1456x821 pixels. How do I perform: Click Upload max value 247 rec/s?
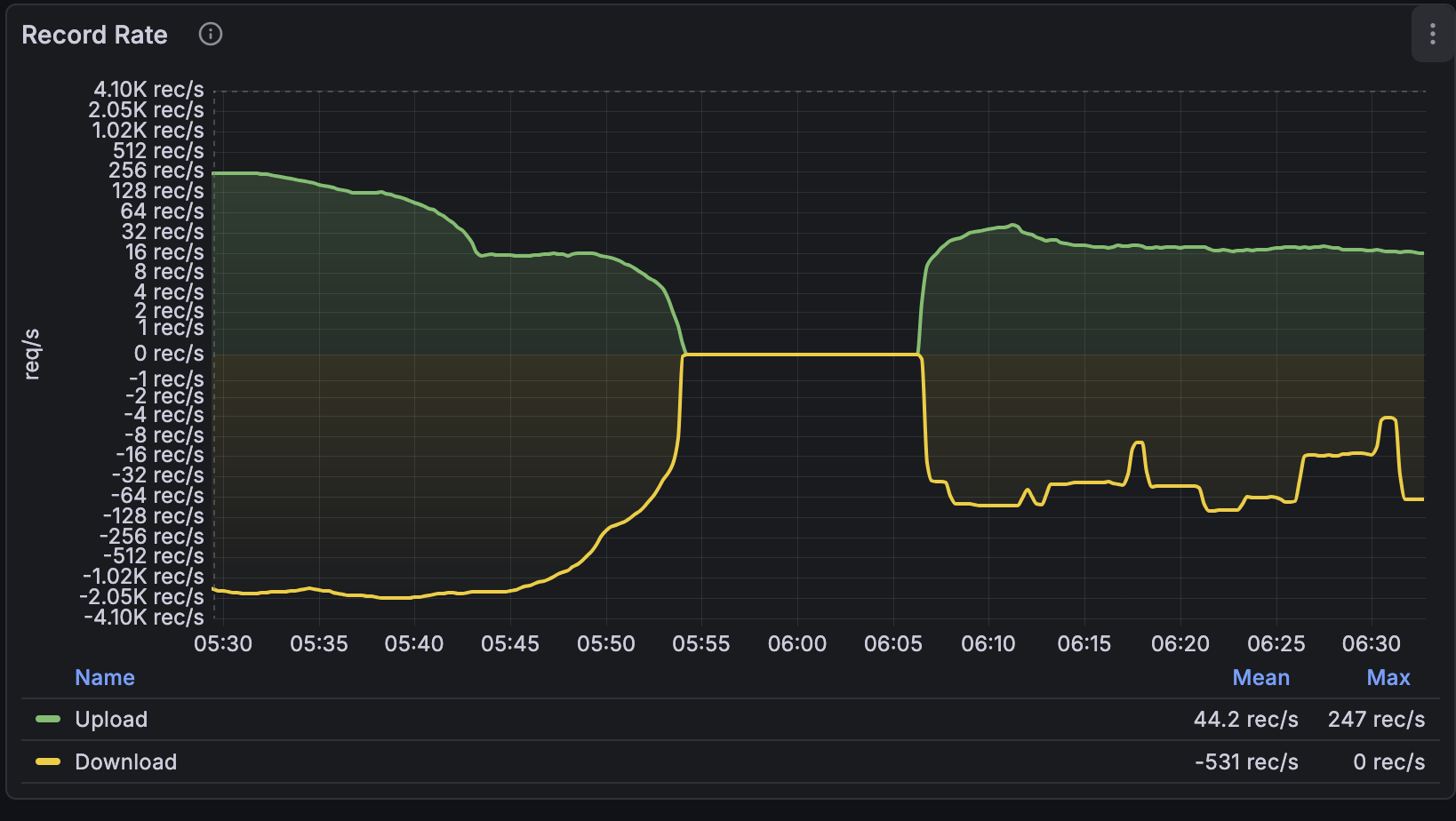click(1376, 720)
